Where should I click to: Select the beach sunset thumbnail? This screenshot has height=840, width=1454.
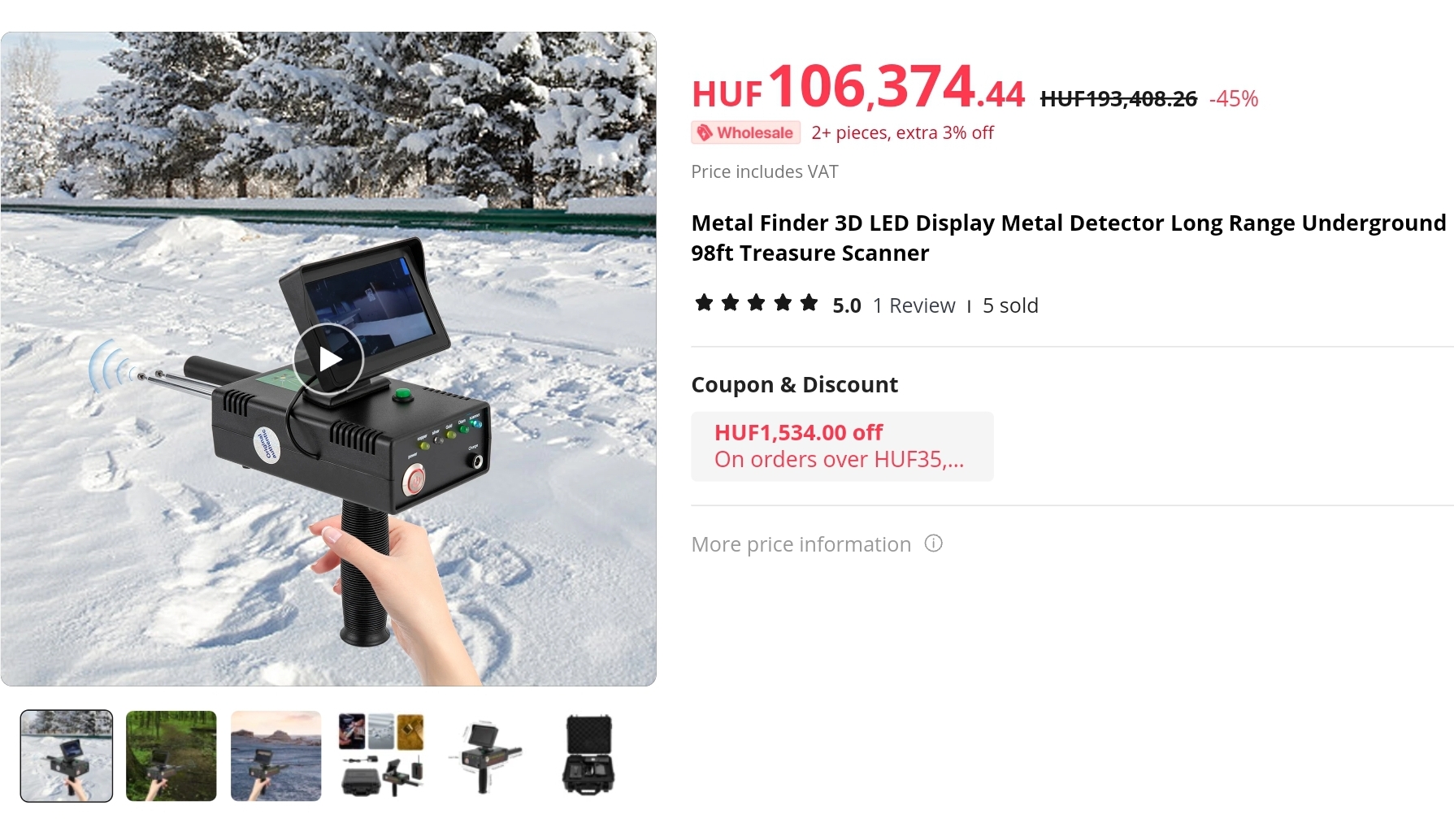coord(276,756)
